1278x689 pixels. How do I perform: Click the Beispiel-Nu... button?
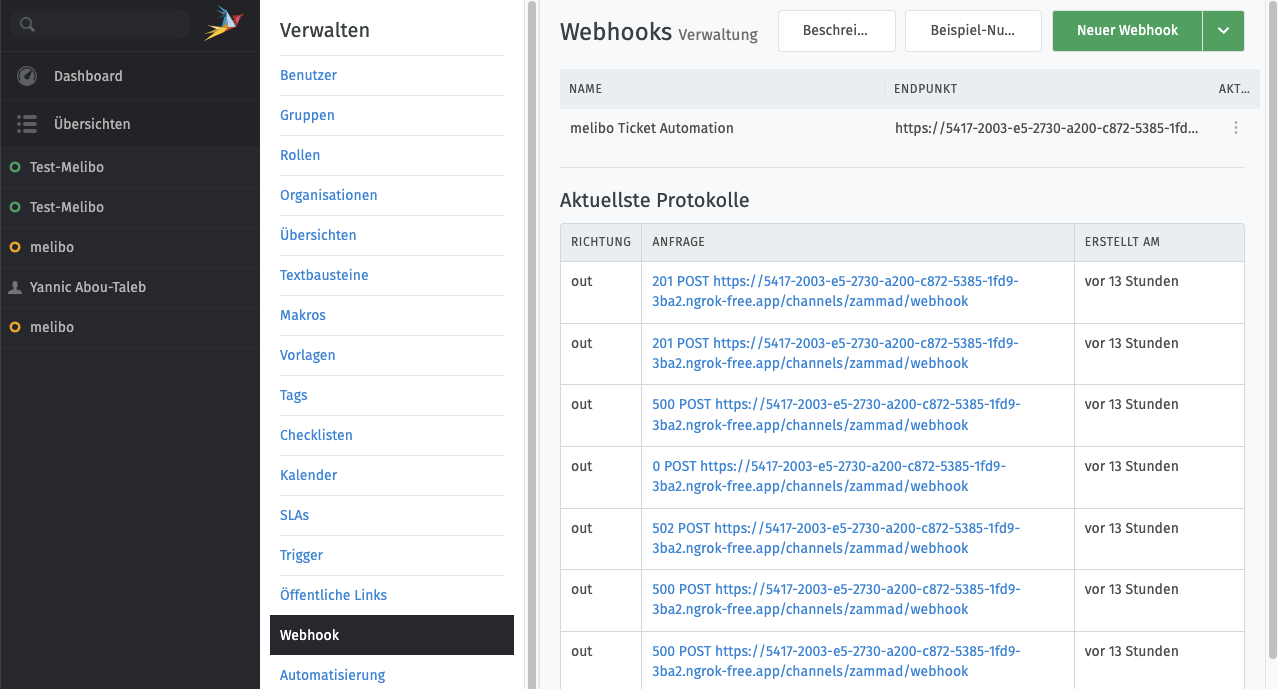tap(972, 31)
